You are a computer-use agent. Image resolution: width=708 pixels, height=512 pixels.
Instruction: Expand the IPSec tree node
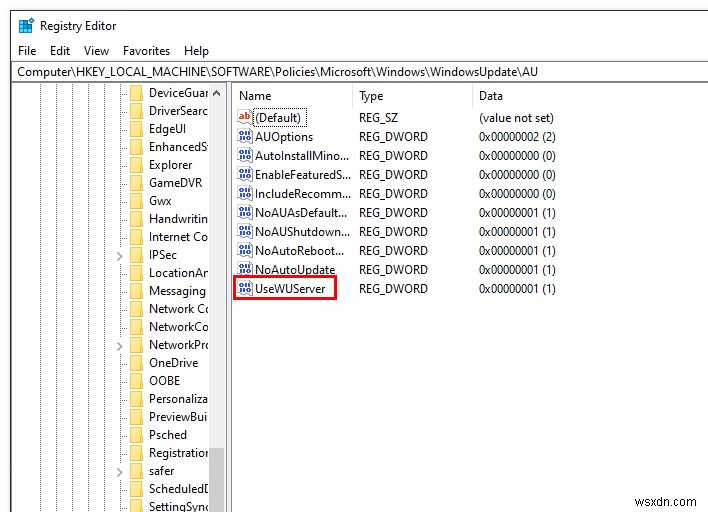pos(120,256)
